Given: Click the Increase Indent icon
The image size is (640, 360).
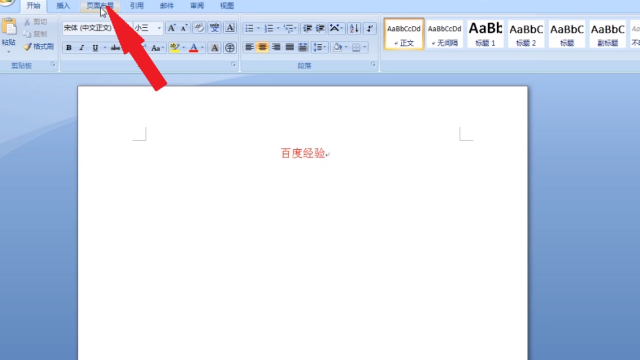Looking at the screenshot, I should pos(320,28).
